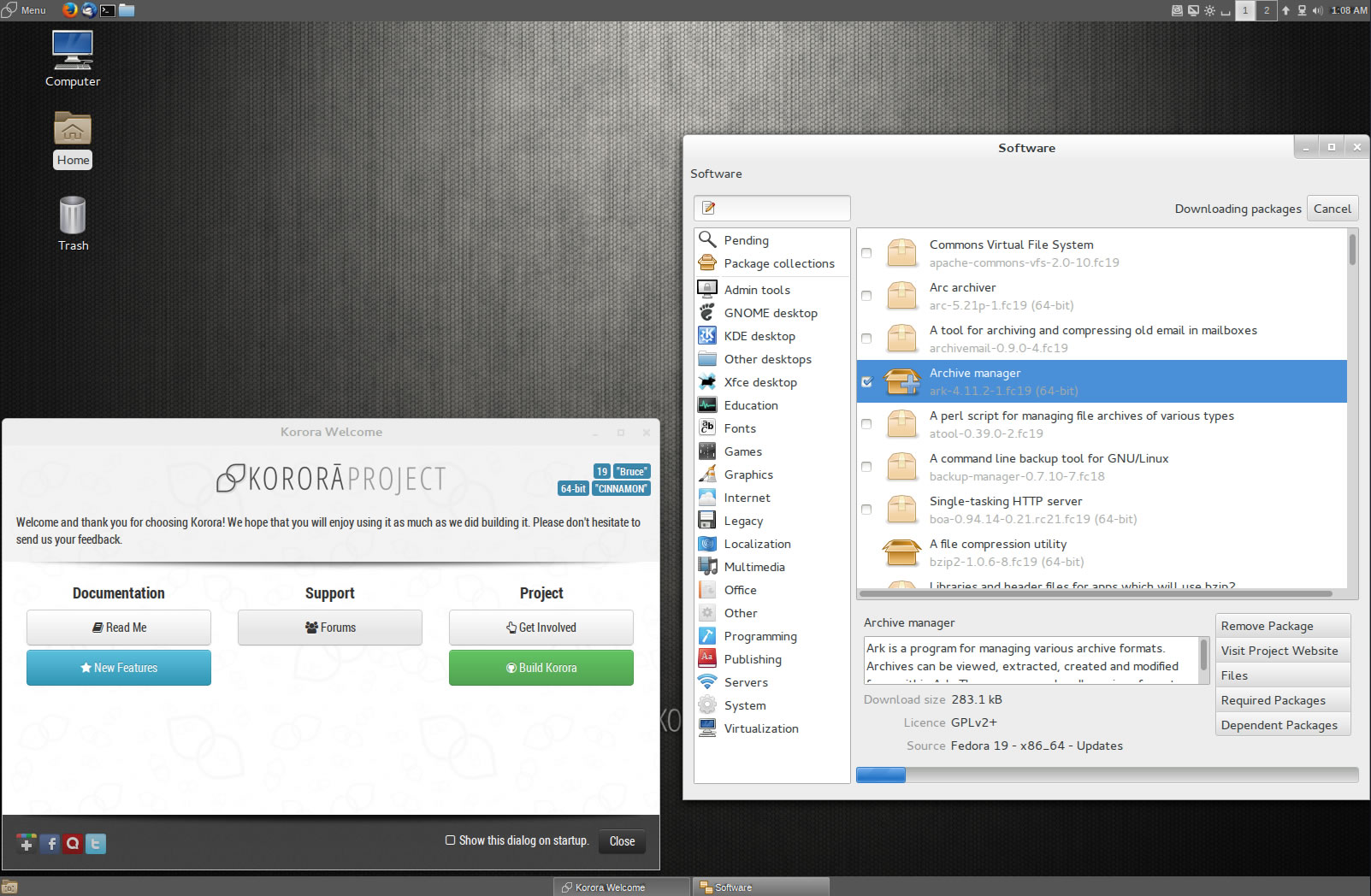
Task: Check Arc archiver package
Action: click(866, 296)
